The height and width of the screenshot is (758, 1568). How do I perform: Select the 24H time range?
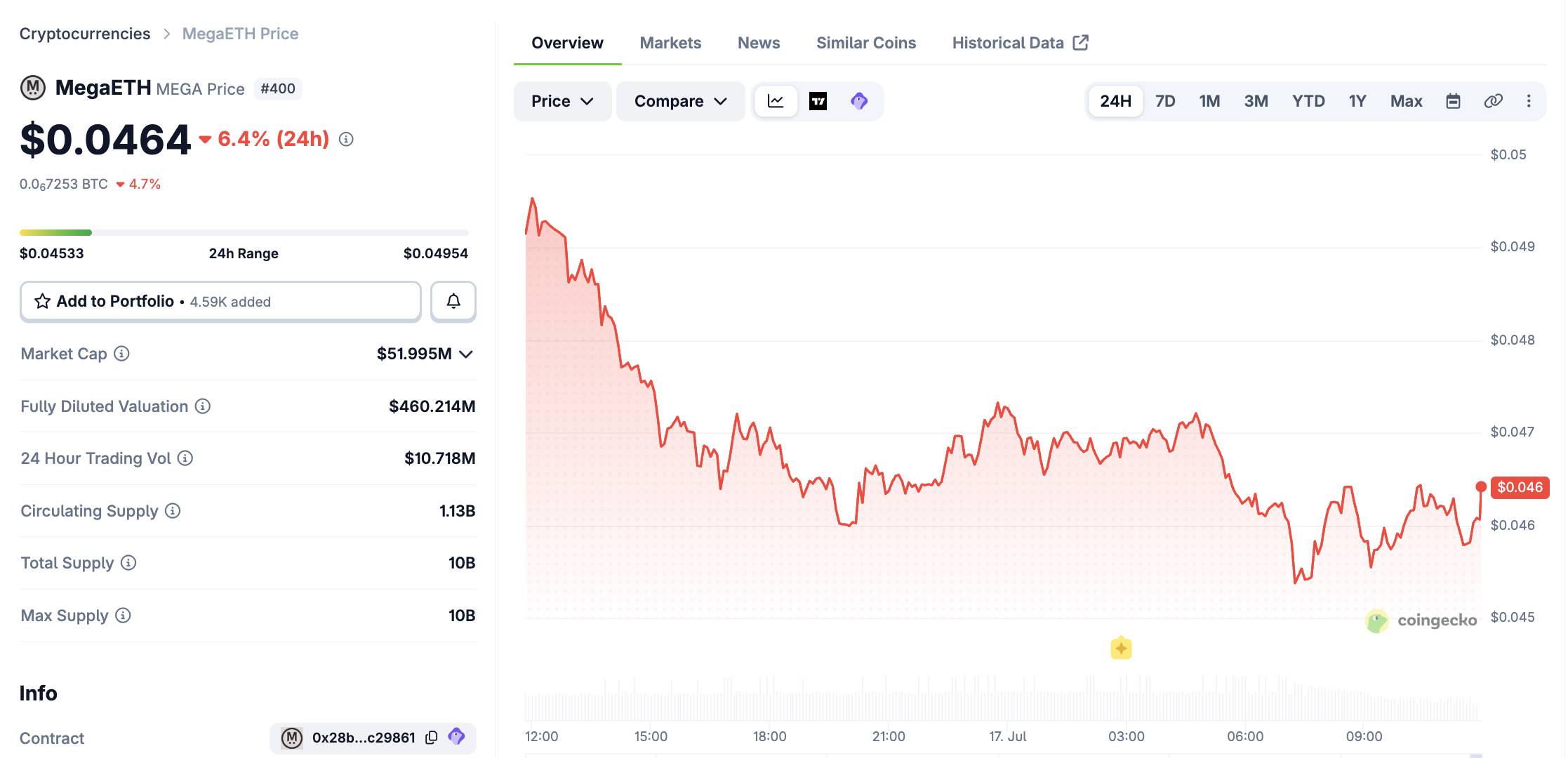tap(1115, 101)
